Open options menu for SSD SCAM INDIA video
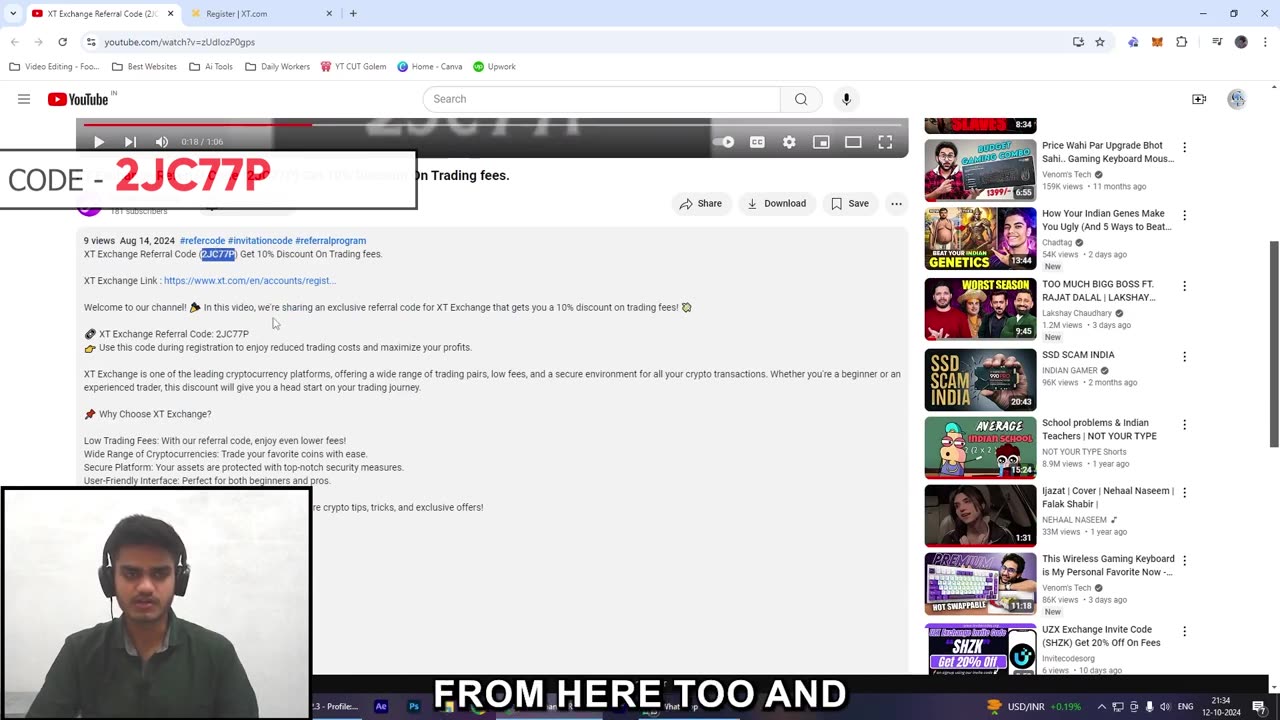 point(1184,357)
